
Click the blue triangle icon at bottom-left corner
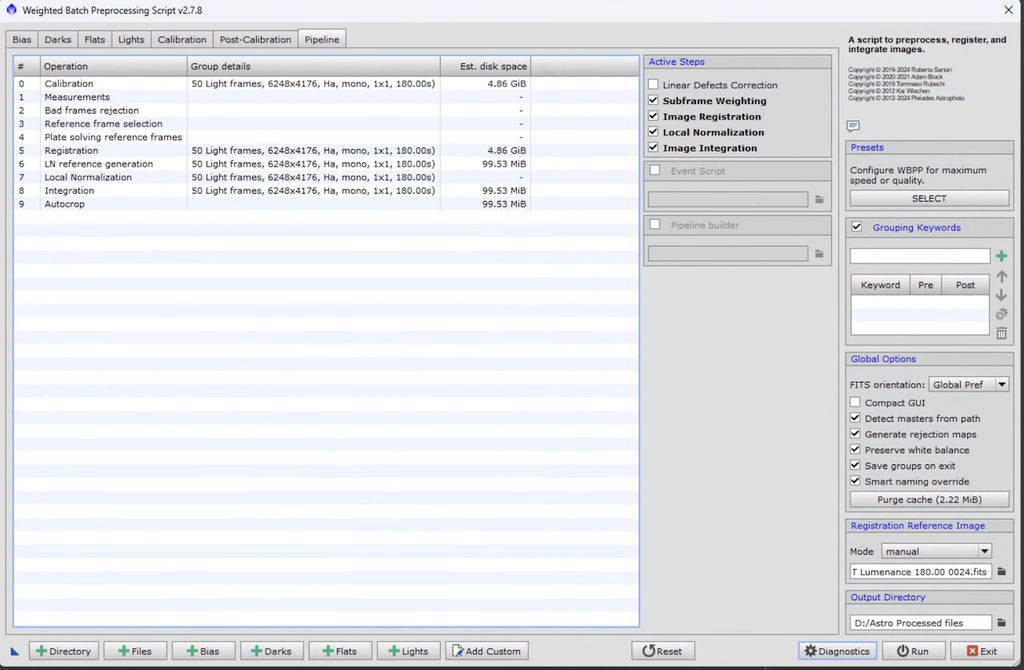14,651
